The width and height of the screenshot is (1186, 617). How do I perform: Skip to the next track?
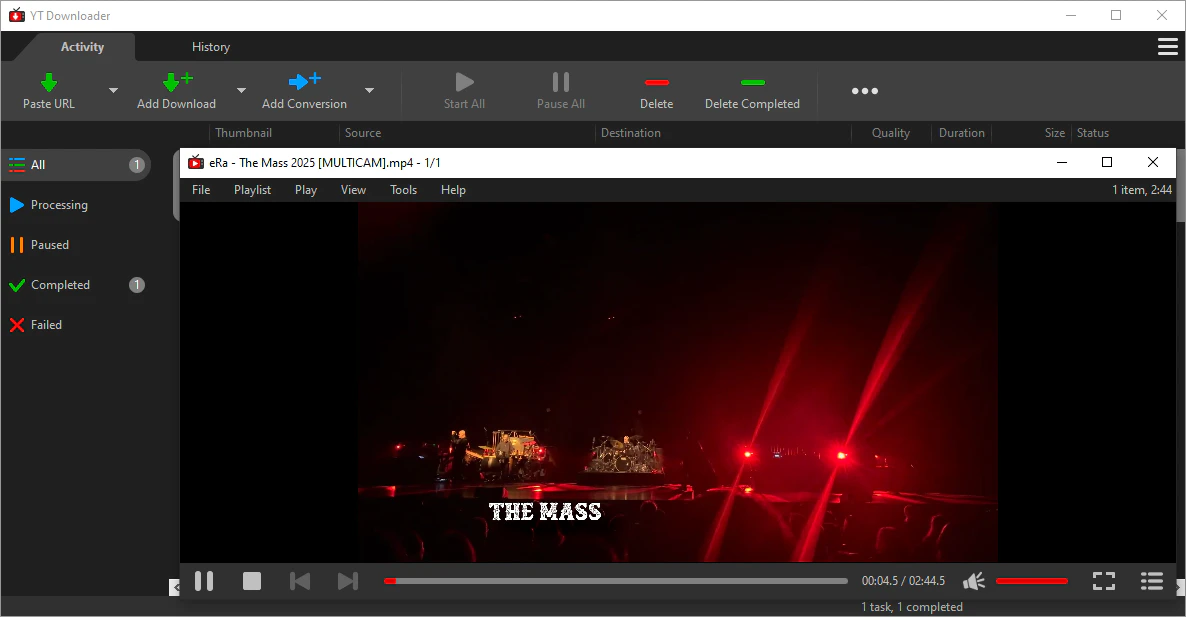348,581
